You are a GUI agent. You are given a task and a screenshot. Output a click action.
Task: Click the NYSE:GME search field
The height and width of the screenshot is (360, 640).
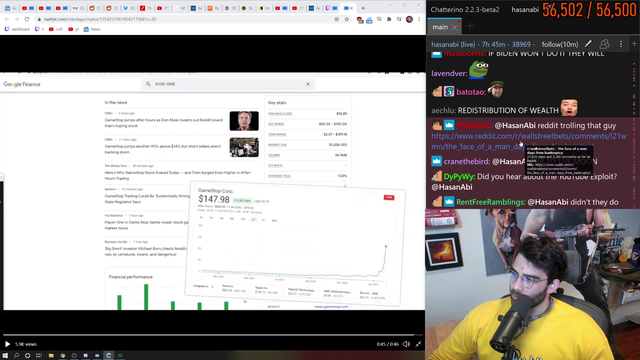(x=229, y=84)
